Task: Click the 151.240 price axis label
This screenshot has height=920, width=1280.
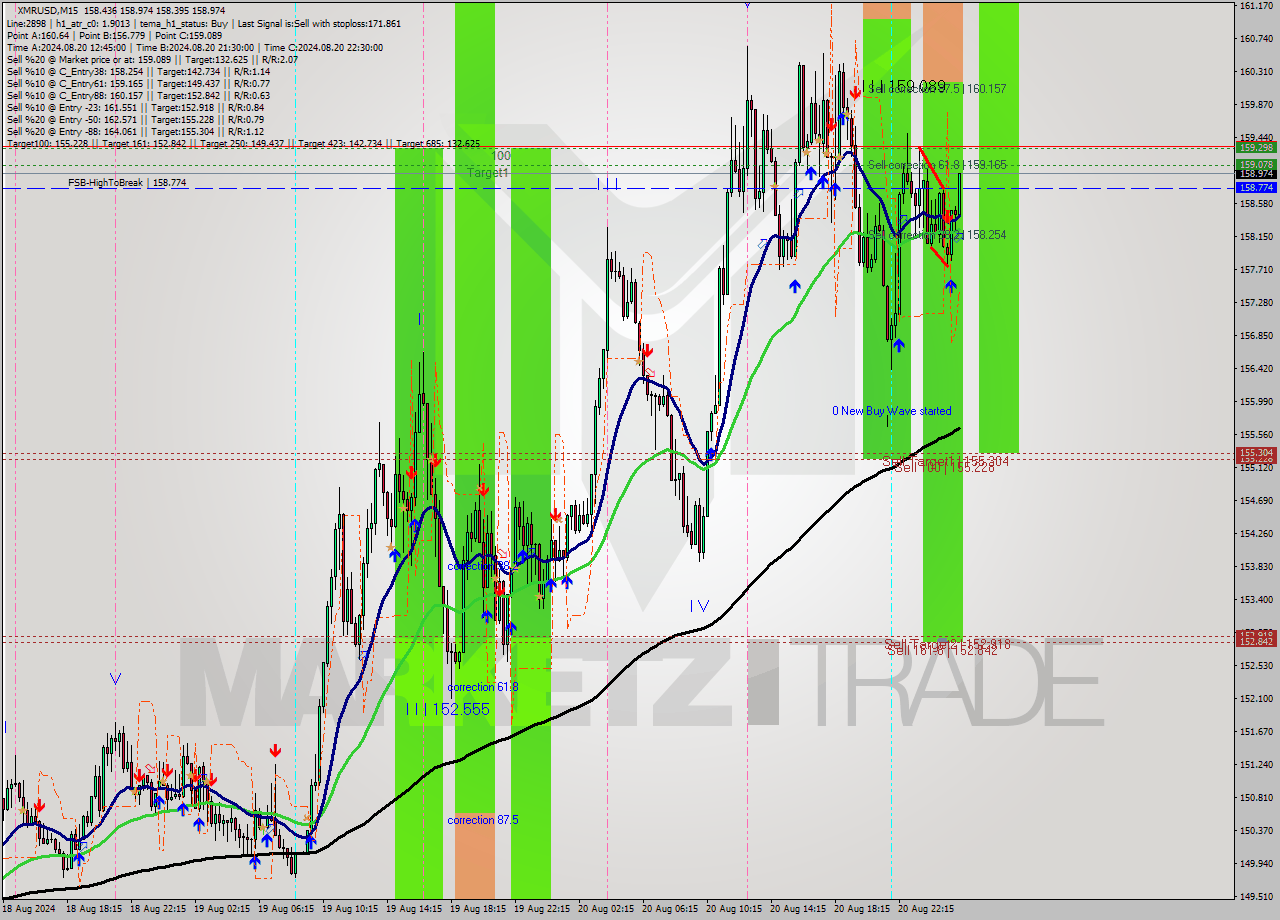Action: coord(1256,765)
